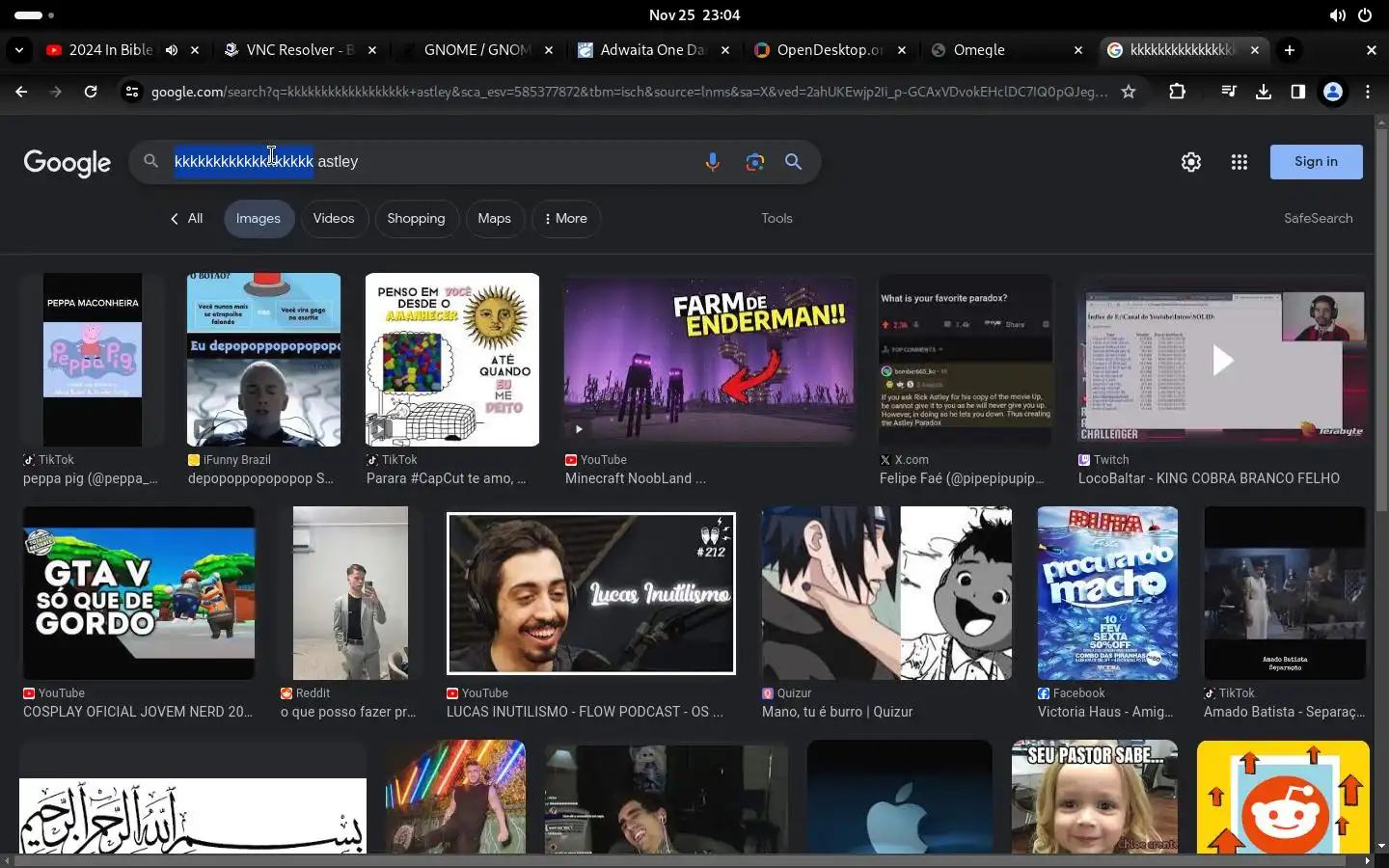The image size is (1389, 868).
Task: Open the GNOME Activities overview pill
Action: [x=35, y=15]
